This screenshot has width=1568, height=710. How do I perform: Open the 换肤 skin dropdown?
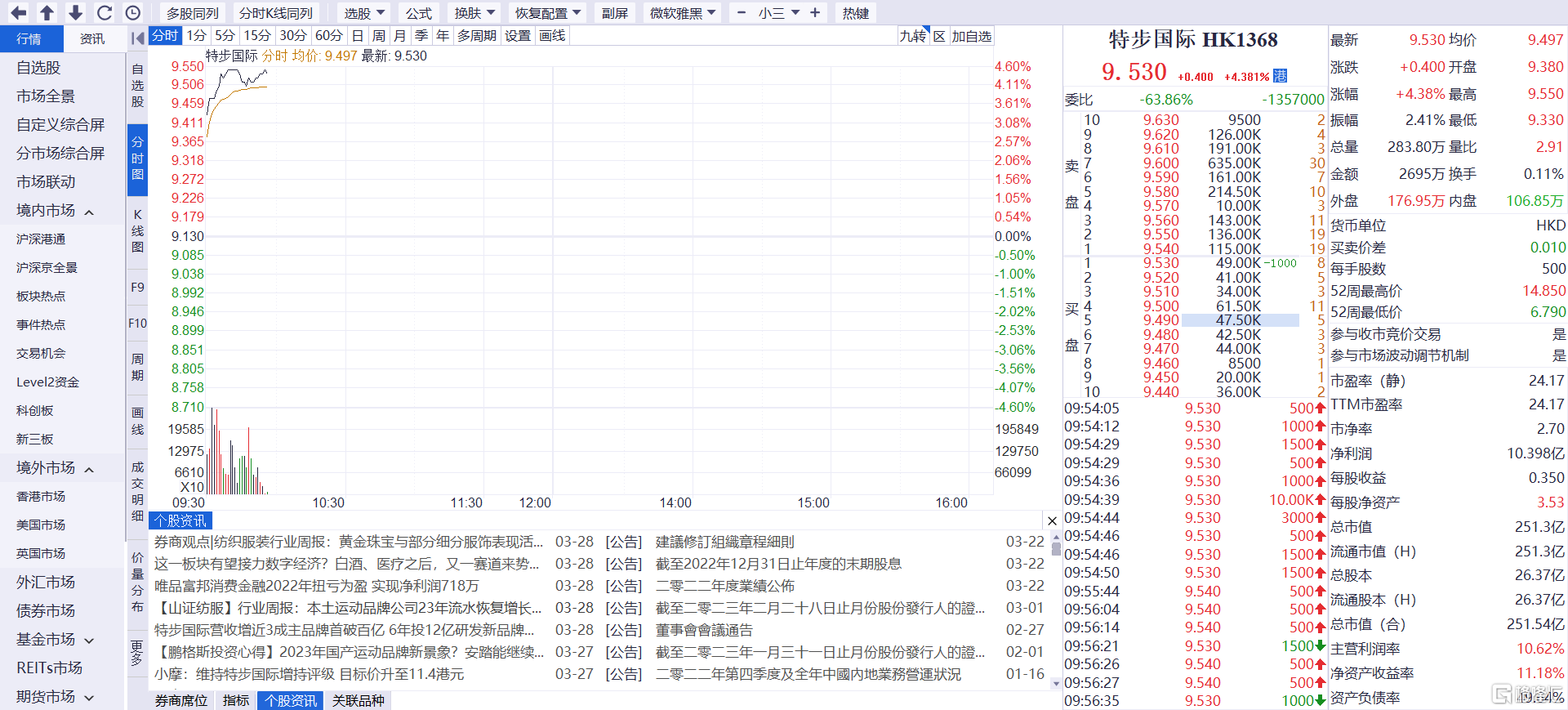[474, 13]
